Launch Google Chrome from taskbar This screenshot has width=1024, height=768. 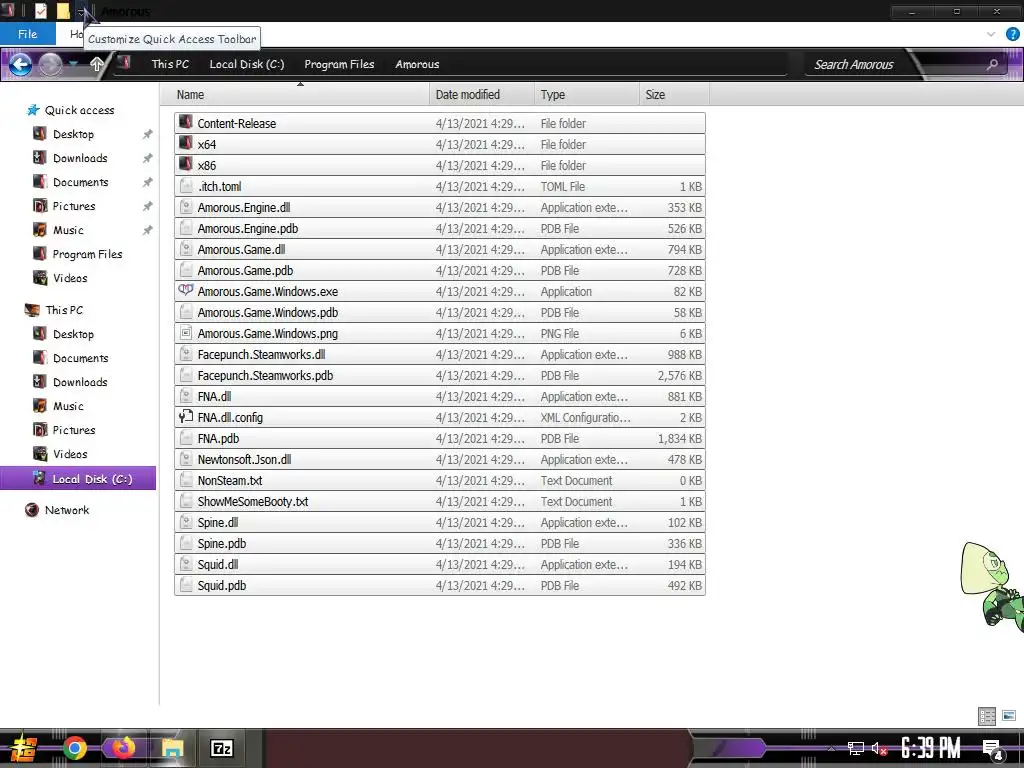click(x=74, y=748)
